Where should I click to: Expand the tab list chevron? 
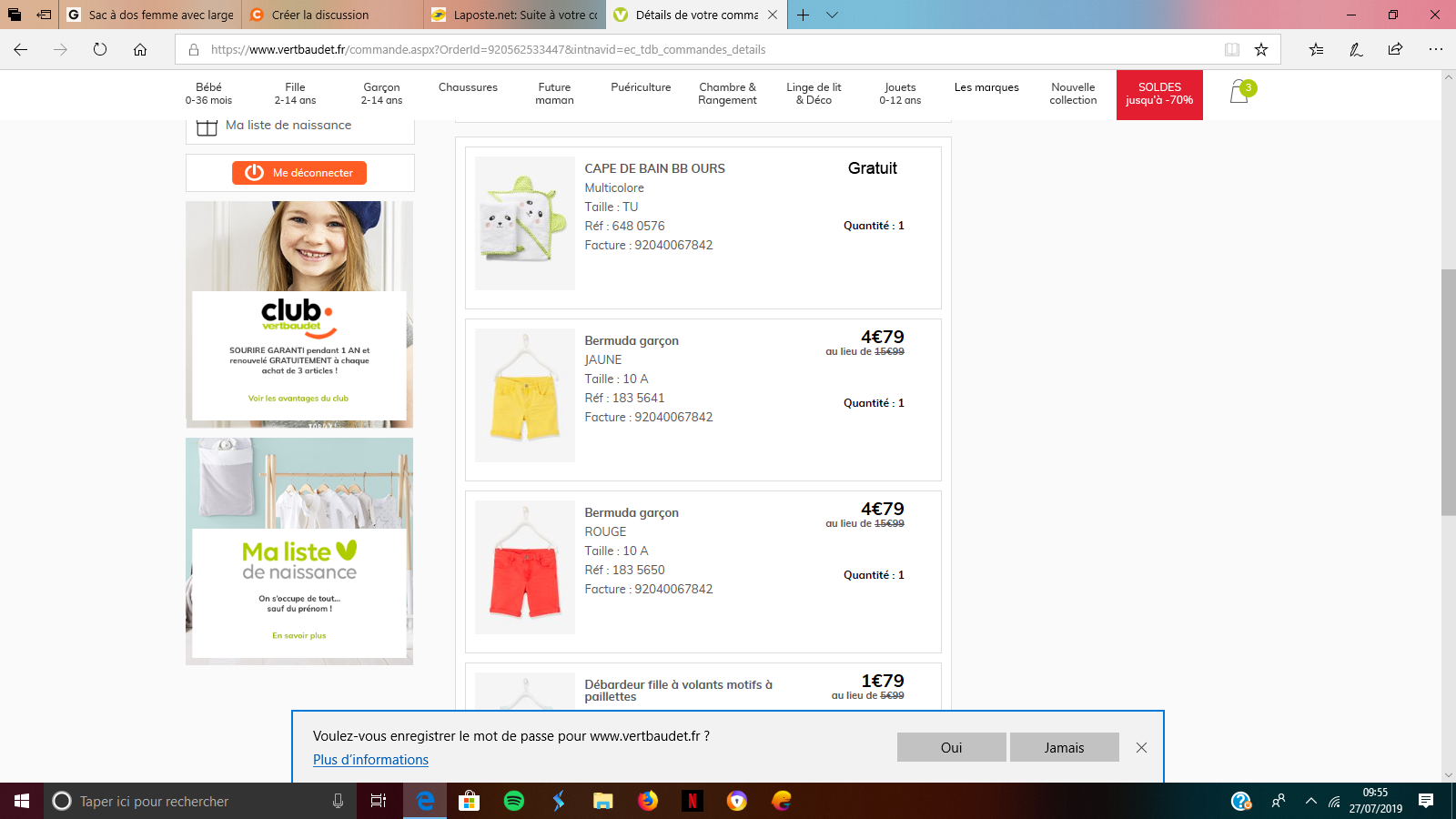click(832, 15)
